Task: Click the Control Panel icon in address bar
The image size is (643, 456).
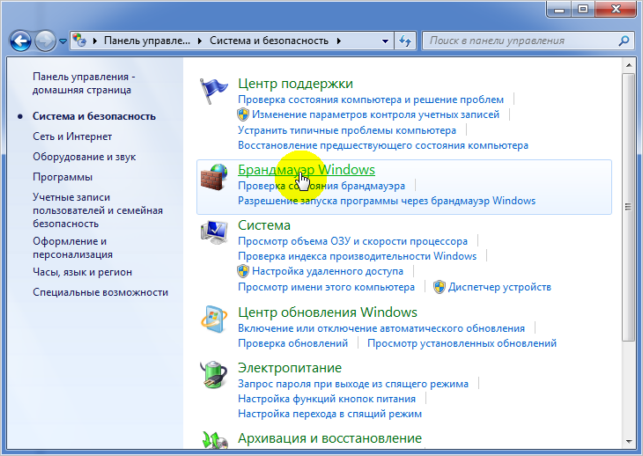Action: point(80,40)
